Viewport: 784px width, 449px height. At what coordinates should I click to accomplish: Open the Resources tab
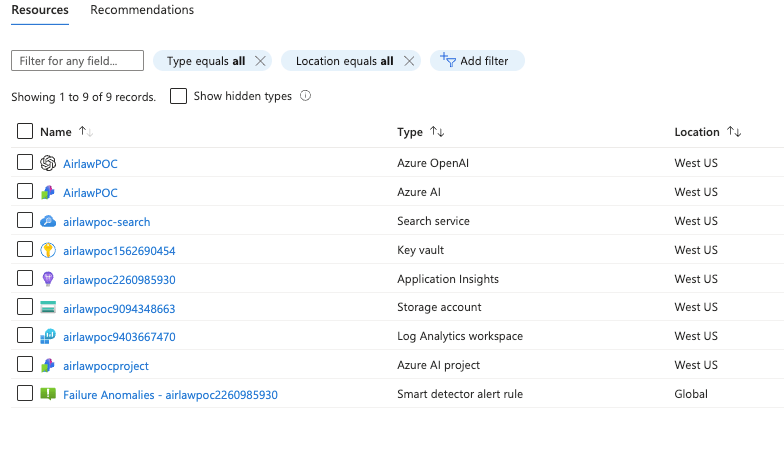pos(40,10)
